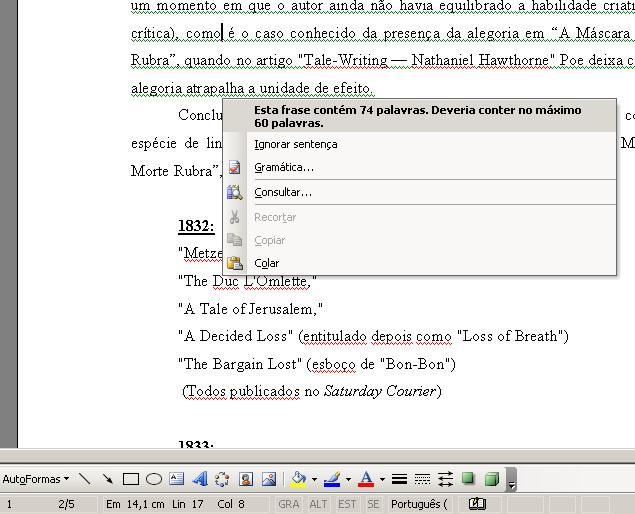Click the Consultar binoculars icon in context menu
This screenshot has width=635, height=514.
point(234,192)
